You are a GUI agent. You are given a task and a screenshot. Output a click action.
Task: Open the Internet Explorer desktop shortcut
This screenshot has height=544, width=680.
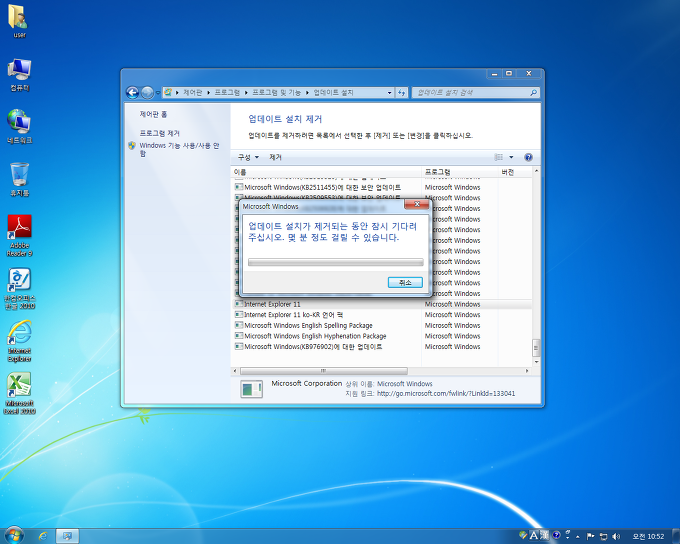20,341
